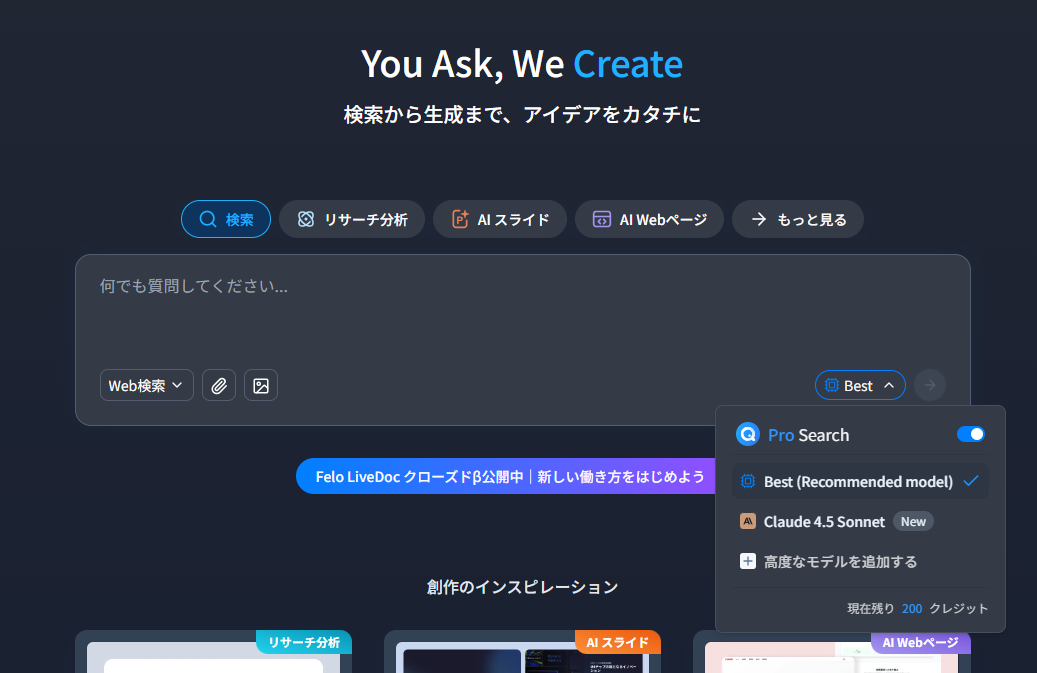The image size is (1037, 673).
Task: Select Best (Recommended model) option
Action: click(858, 481)
